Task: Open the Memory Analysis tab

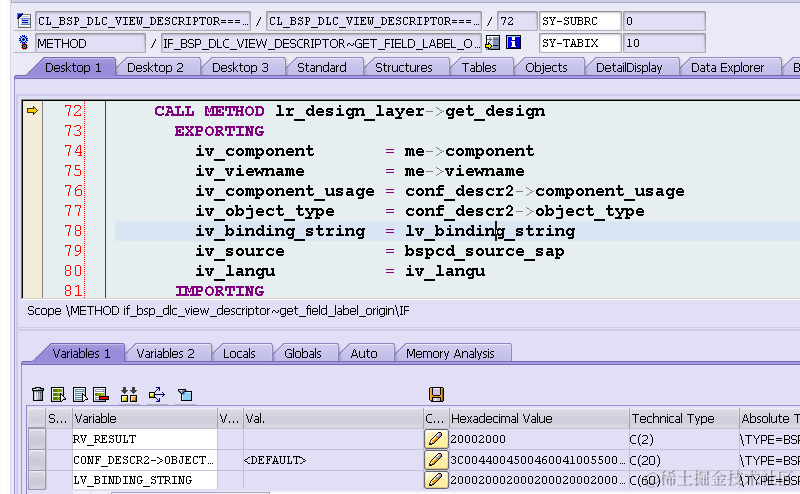Action: (450, 353)
